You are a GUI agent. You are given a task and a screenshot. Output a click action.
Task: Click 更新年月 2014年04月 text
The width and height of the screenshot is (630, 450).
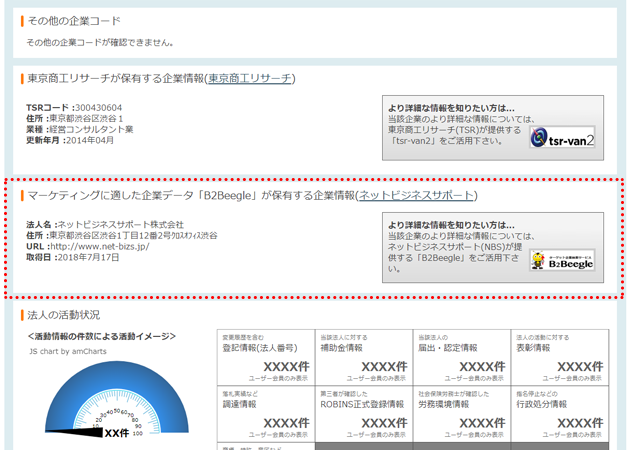(70, 140)
